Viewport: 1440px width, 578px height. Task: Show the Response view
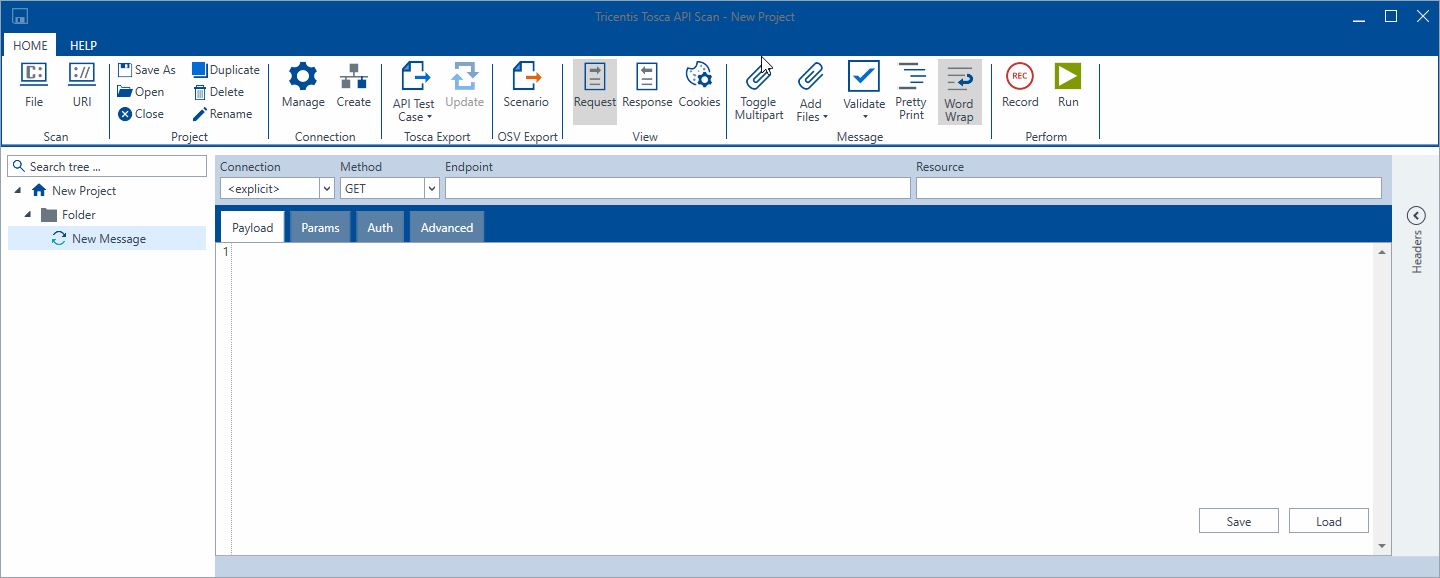(x=647, y=85)
